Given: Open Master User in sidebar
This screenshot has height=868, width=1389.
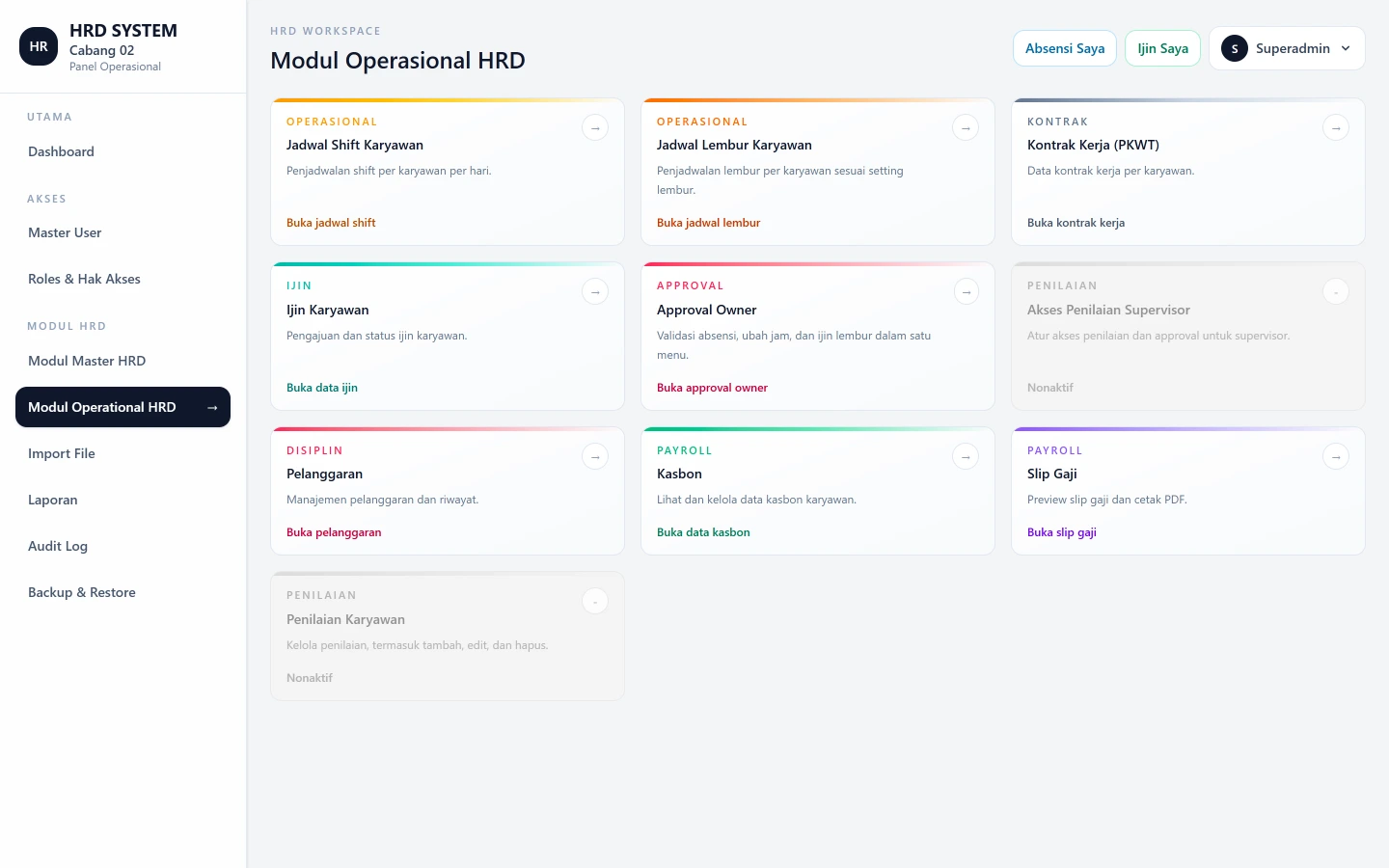Looking at the screenshot, I should [x=123, y=232].
